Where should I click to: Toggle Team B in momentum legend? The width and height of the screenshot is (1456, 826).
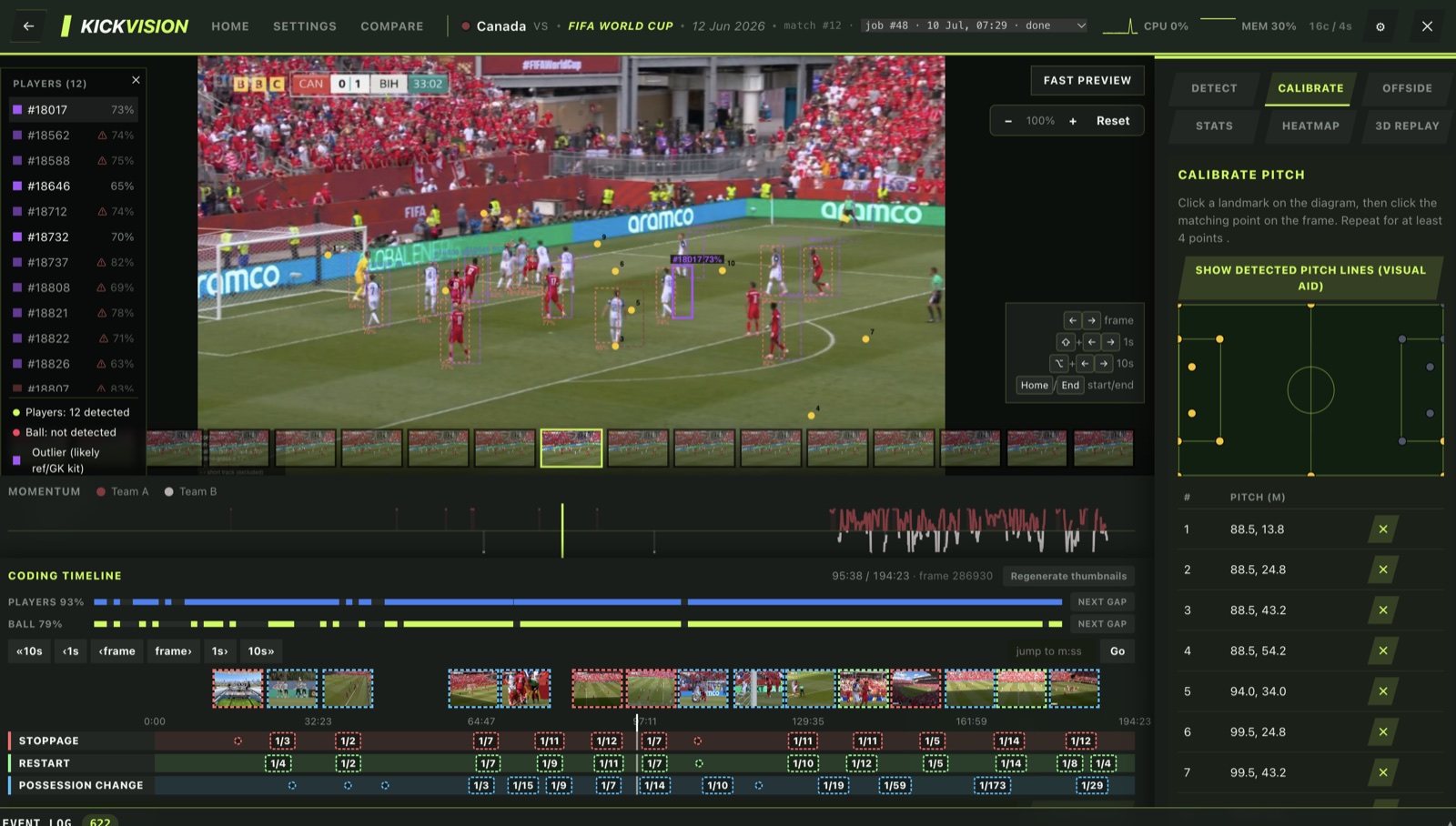191,491
